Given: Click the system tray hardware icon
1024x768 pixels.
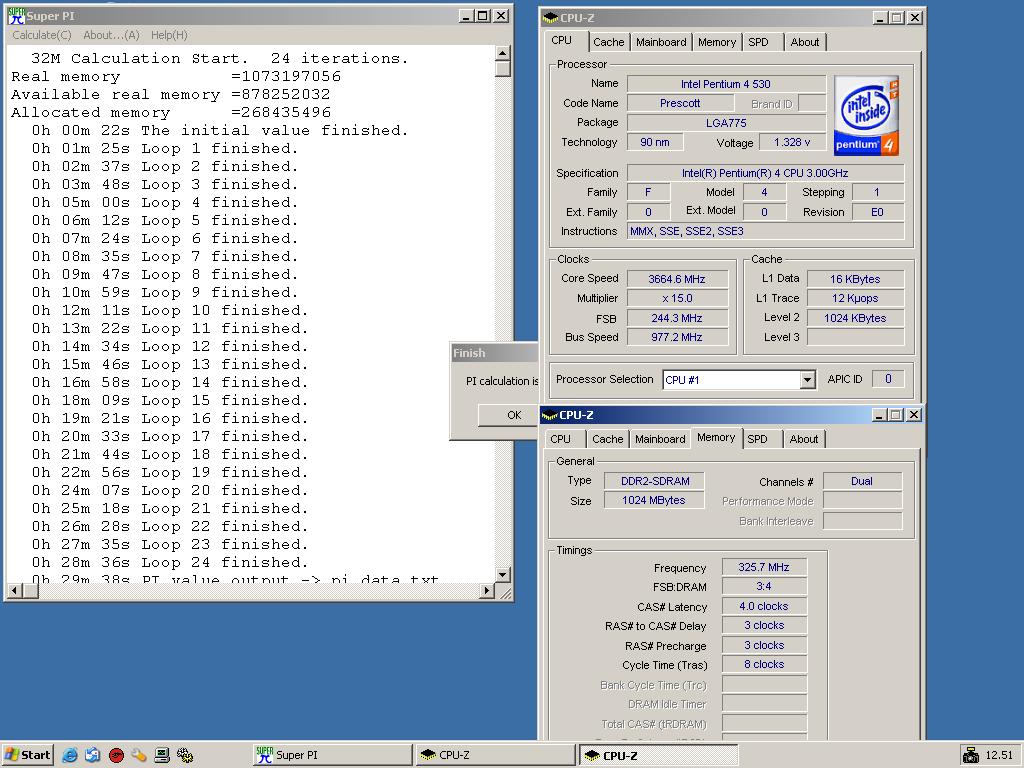Looking at the screenshot, I should click(x=971, y=756).
